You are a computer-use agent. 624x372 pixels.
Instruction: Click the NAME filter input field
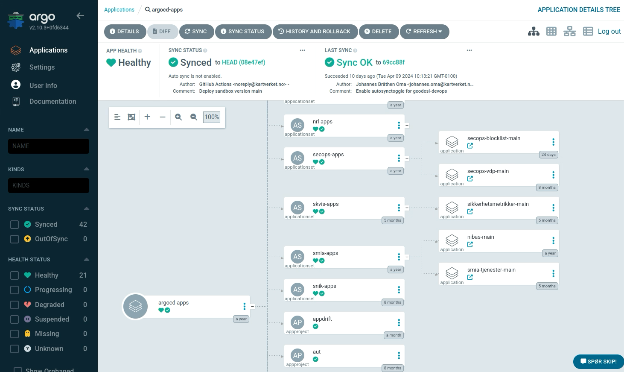point(49,146)
